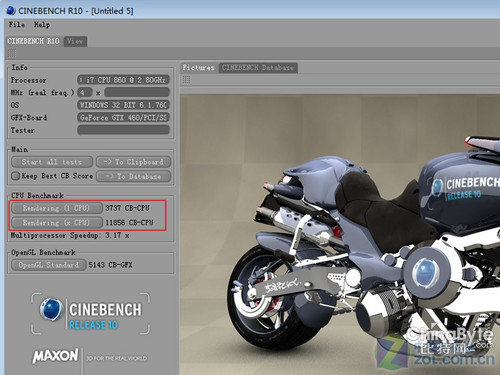Screen dimensions: 500x375
Task: Switch to the CINEBENCH R10 tab
Action: (x=33, y=41)
